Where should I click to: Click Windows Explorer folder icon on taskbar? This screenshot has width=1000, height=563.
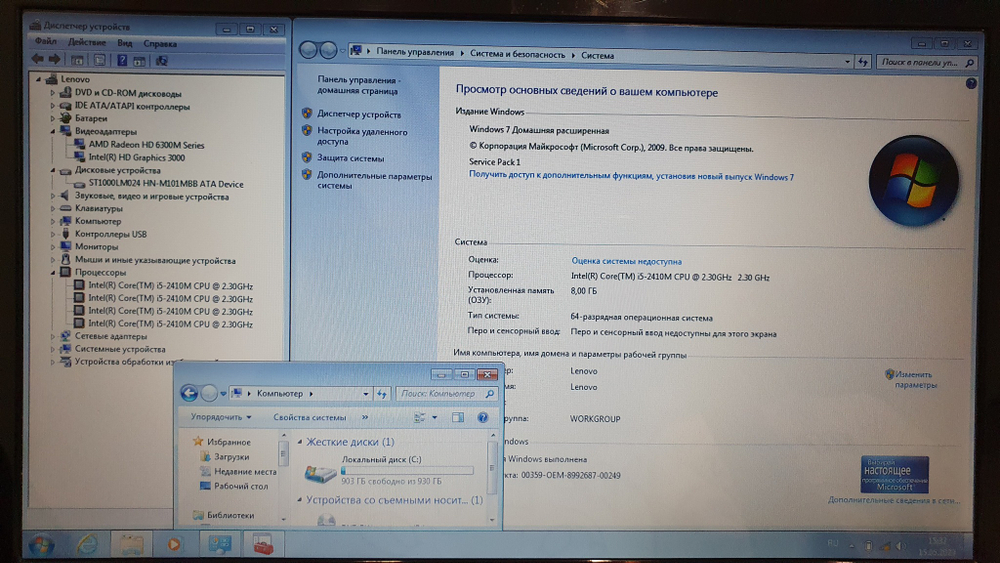tap(131, 545)
